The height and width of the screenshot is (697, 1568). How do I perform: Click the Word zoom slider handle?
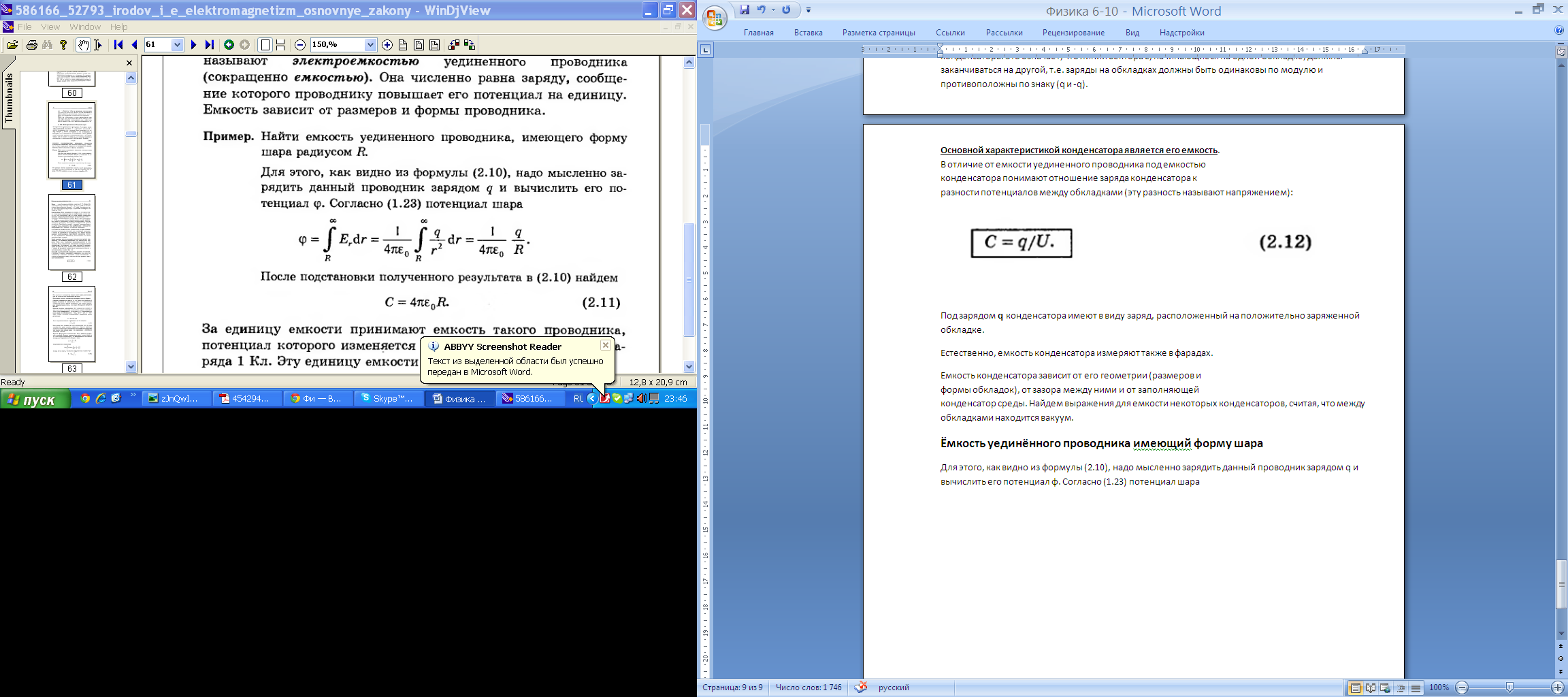1509,688
